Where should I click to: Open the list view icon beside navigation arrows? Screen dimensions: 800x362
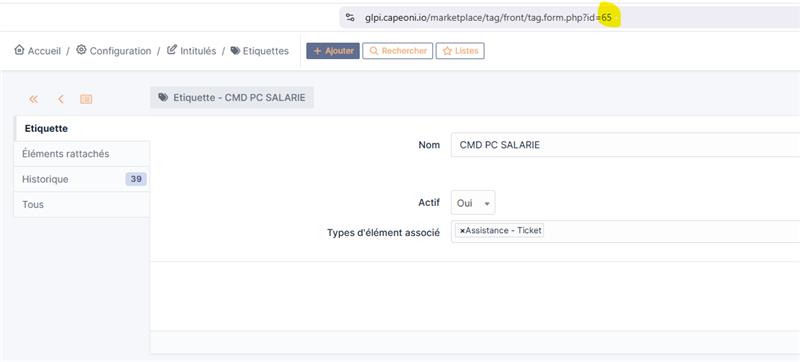pos(86,99)
